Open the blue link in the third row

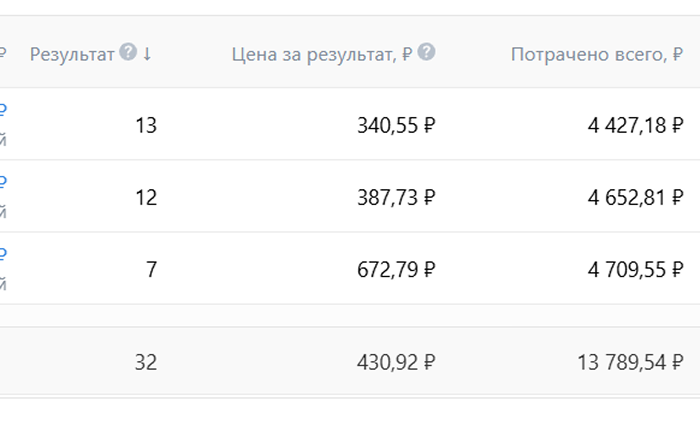pyautogui.click(x=3, y=254)
